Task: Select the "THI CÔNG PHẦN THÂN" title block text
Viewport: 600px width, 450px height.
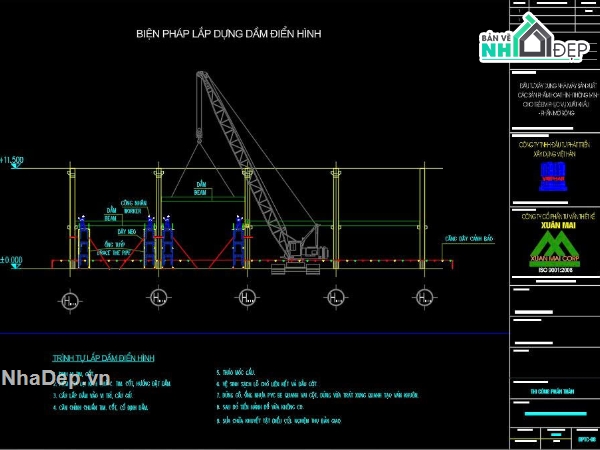Action: [552, 391]
